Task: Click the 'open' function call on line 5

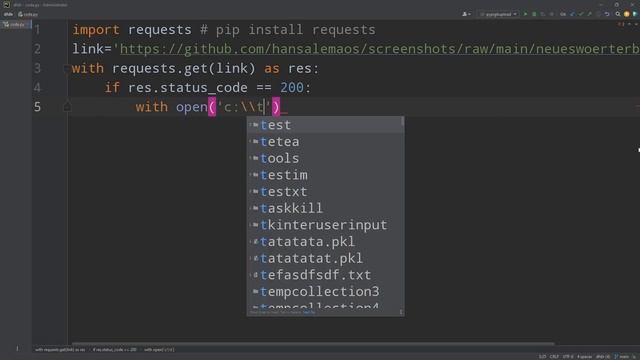Action: [x=191, y=107]
